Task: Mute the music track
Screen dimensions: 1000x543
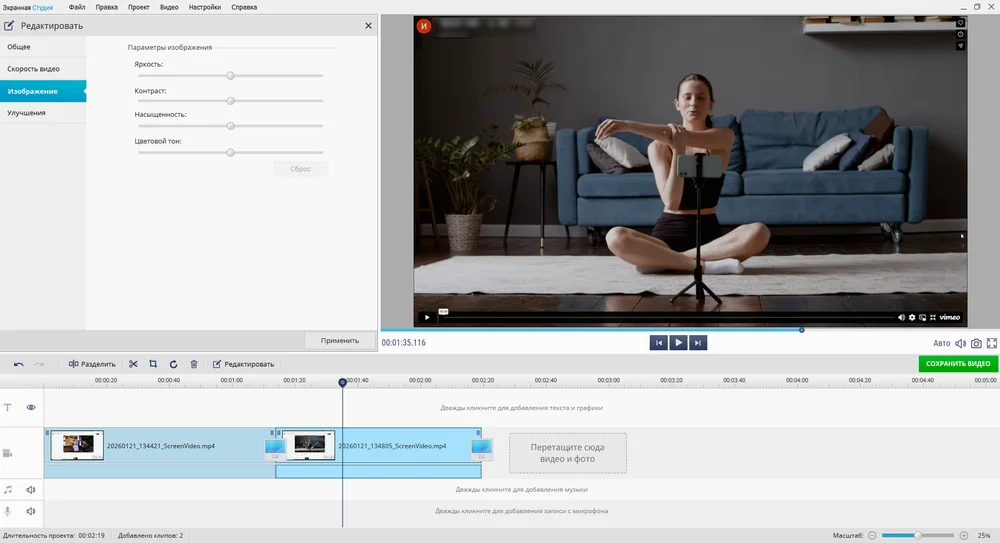Action: tap(31, 490)
